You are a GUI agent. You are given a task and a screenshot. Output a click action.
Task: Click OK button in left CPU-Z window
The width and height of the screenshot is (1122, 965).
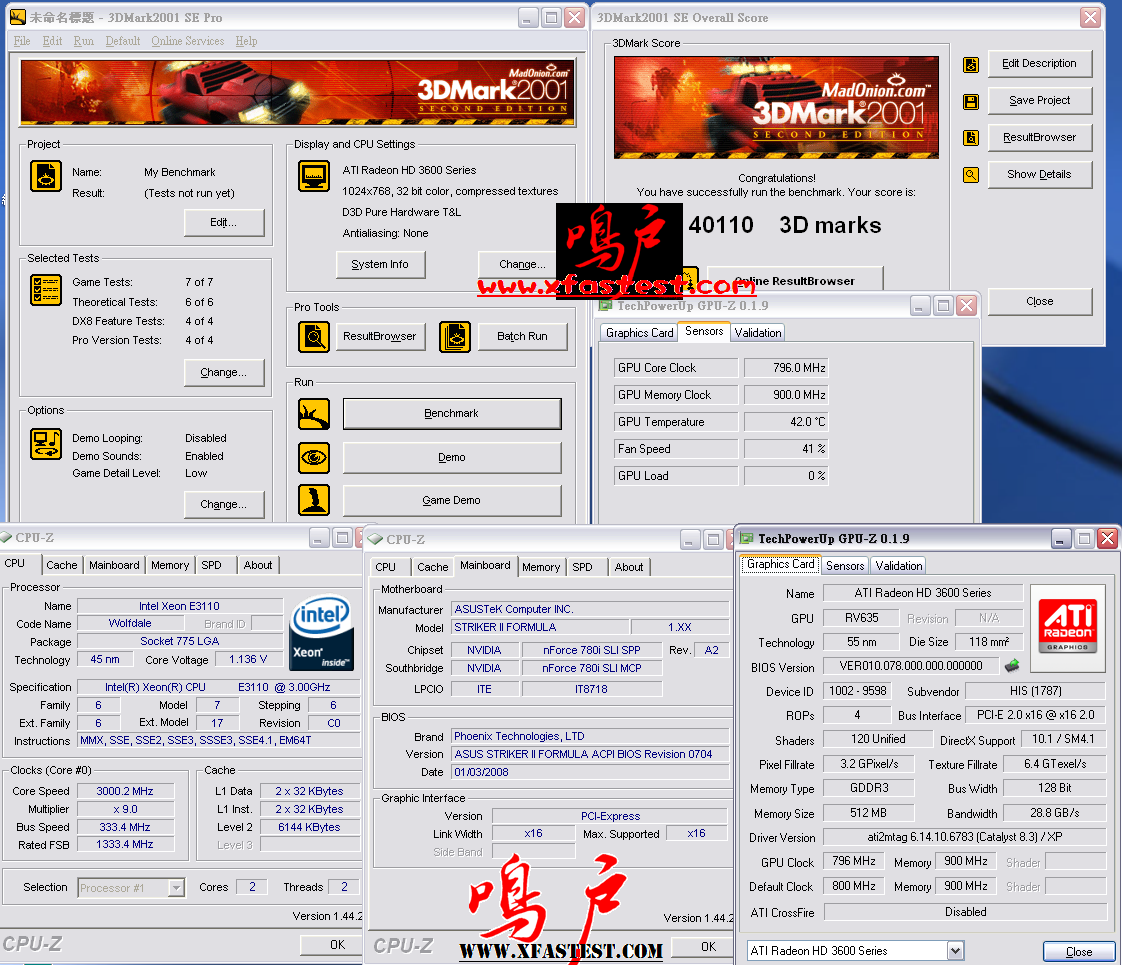tap(330, 945)
